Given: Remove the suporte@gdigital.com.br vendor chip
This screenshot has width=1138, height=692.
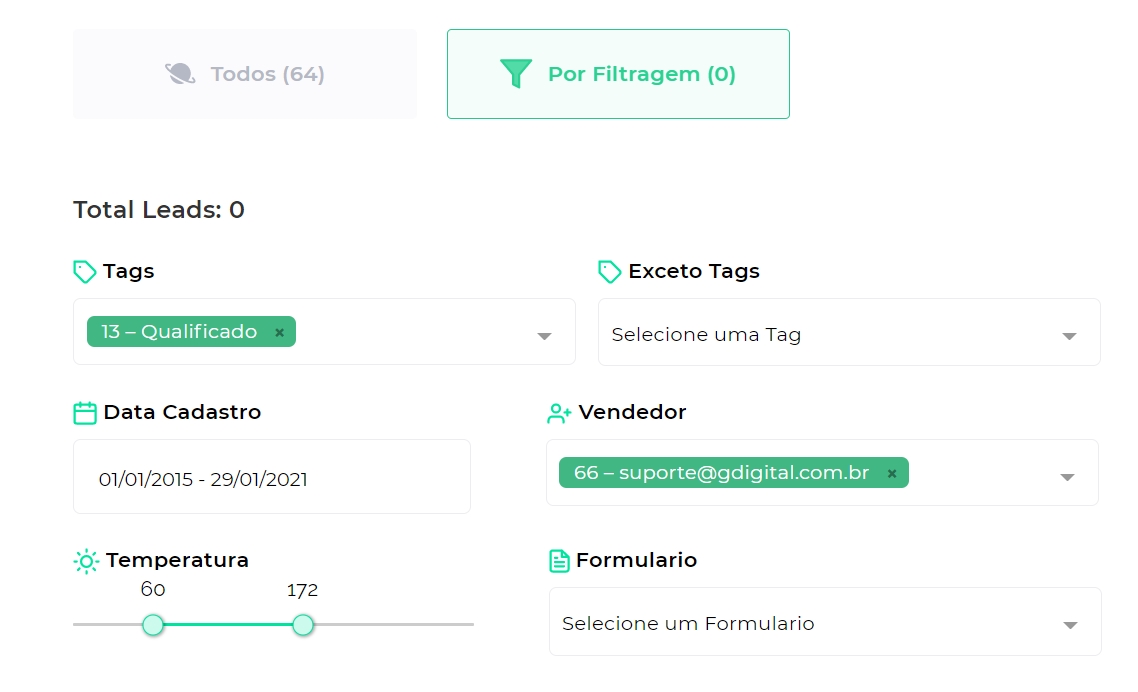Looking at the screenshot, I should pos(892,473).
